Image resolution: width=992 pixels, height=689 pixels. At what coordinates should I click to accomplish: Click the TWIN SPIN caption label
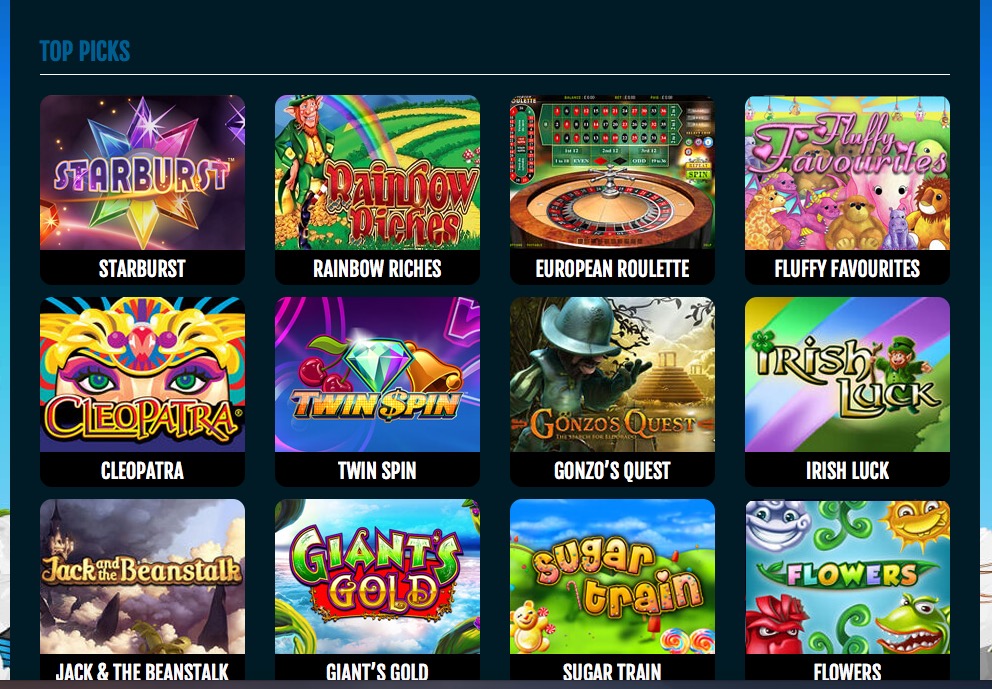pos(377,471)
